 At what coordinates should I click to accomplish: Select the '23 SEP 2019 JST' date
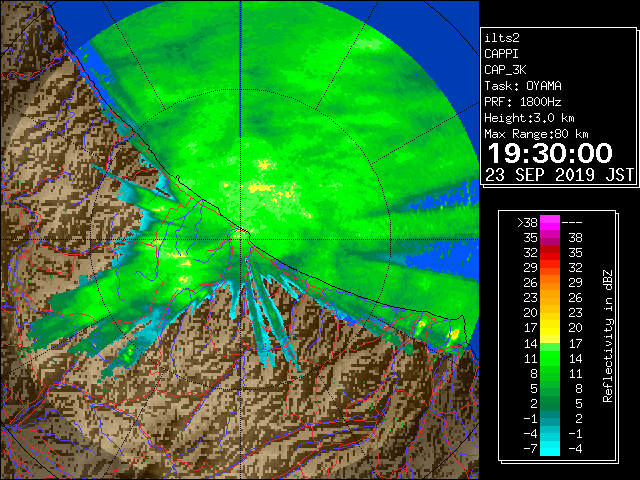559,175
